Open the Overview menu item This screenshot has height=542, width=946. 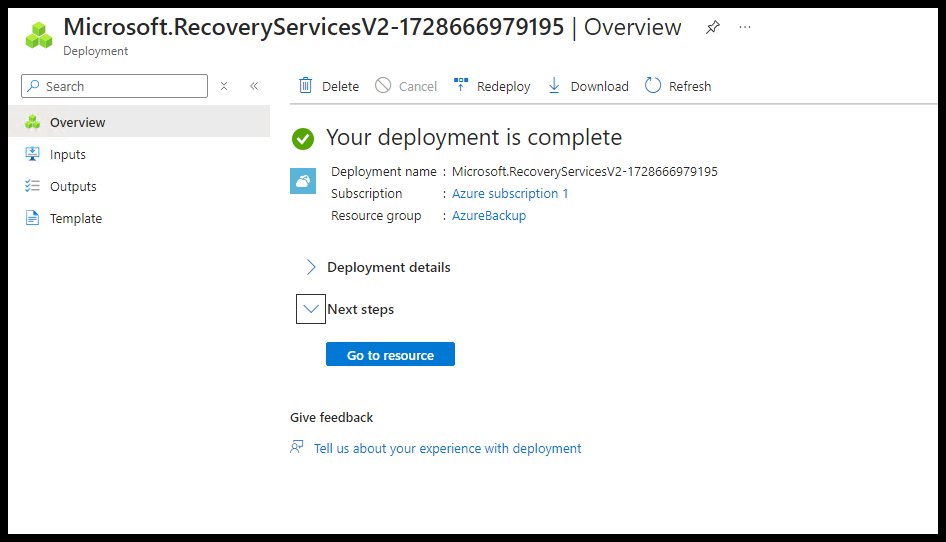pyautogui.click(x=140, y=122)
